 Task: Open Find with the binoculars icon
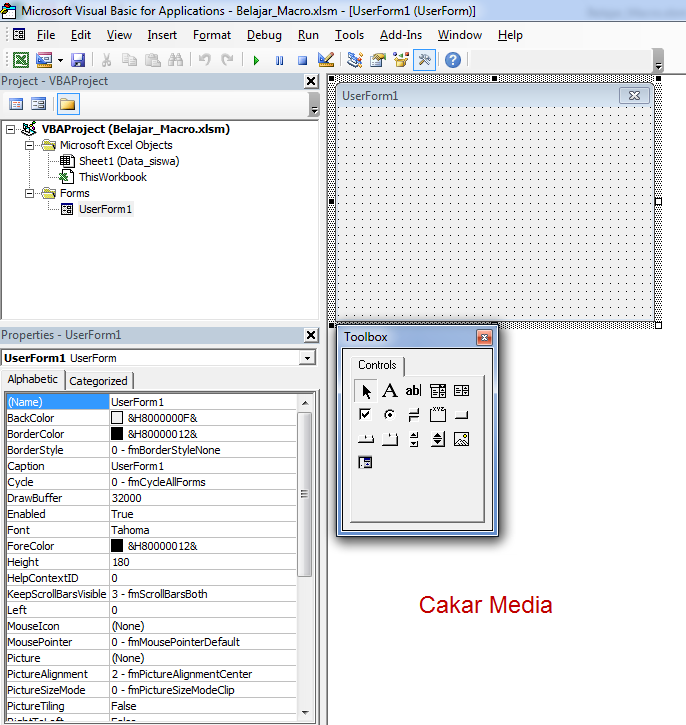(176, 60)
